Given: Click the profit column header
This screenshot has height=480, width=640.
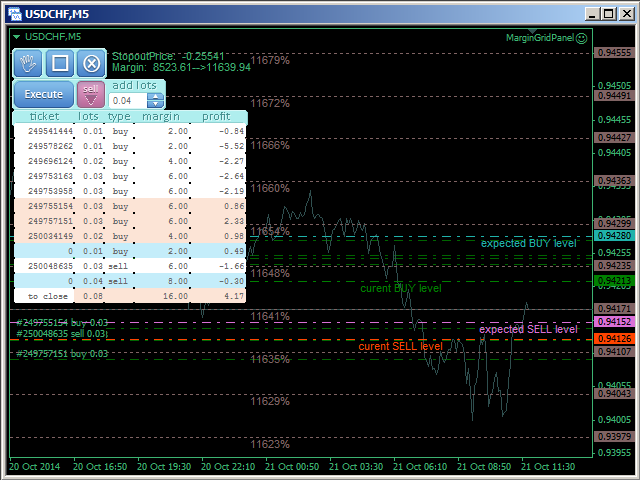Looking at the screenshot, I should [x=216, y=117].
